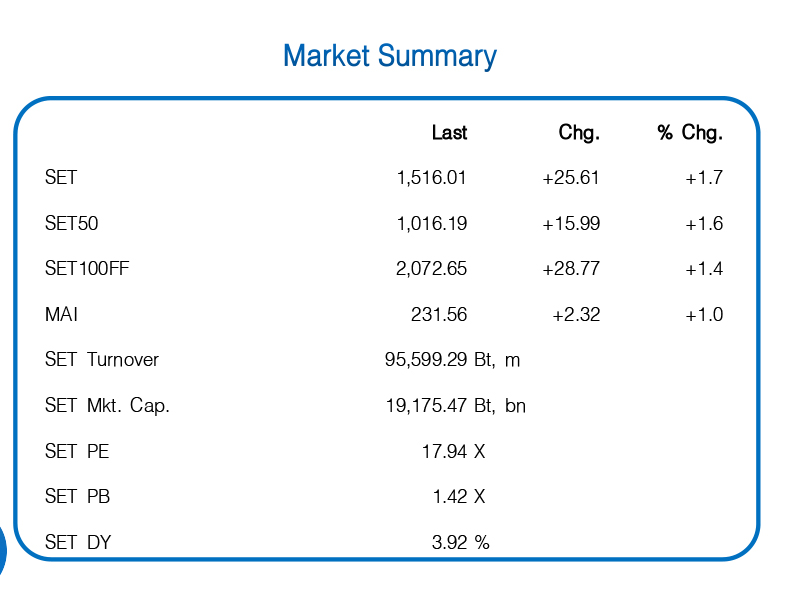The image size is (793, 595).
Task: Click the blue circle at bottom-left edge
Action: click(x=2, y=550)
